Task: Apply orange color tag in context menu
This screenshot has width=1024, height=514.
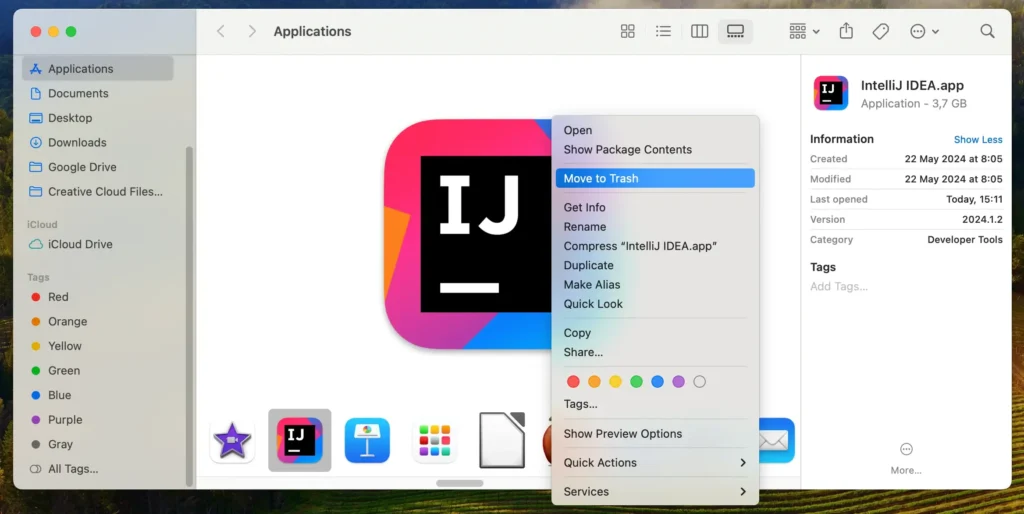Action: [x=594, y=381]
